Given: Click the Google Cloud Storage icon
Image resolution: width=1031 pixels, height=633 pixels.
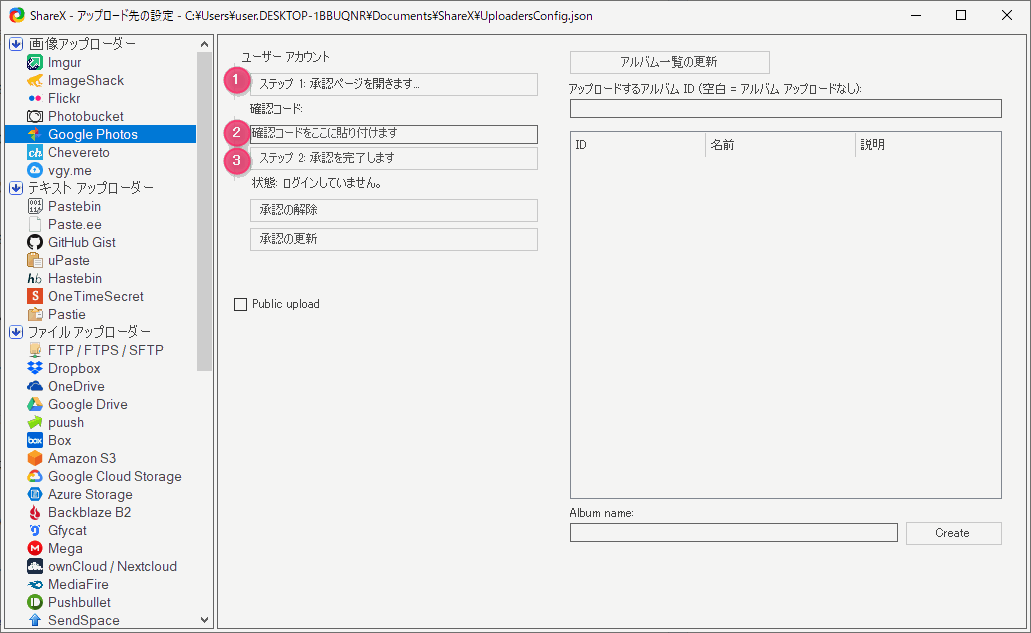Looking at the screenshot, I should tap(35, 477).
